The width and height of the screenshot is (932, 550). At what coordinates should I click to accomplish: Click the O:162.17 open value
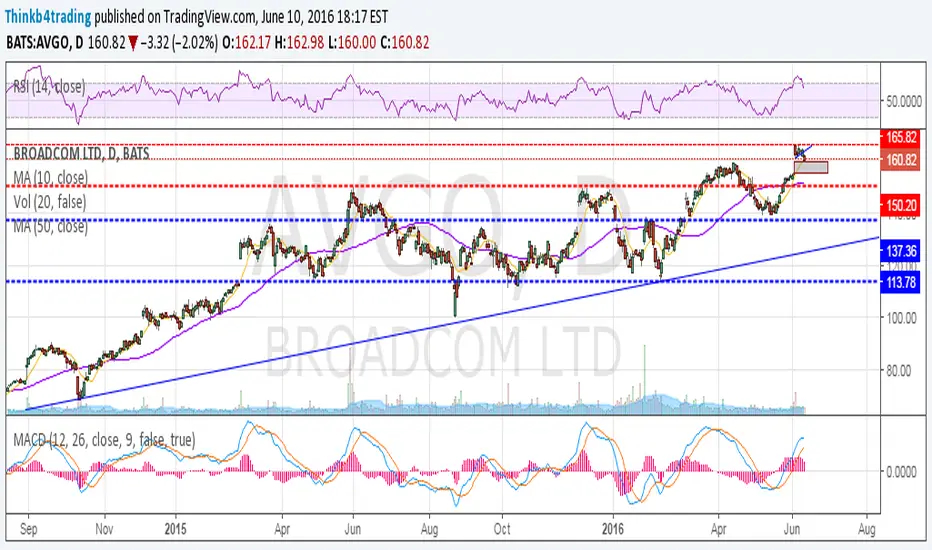pos(247,42)
